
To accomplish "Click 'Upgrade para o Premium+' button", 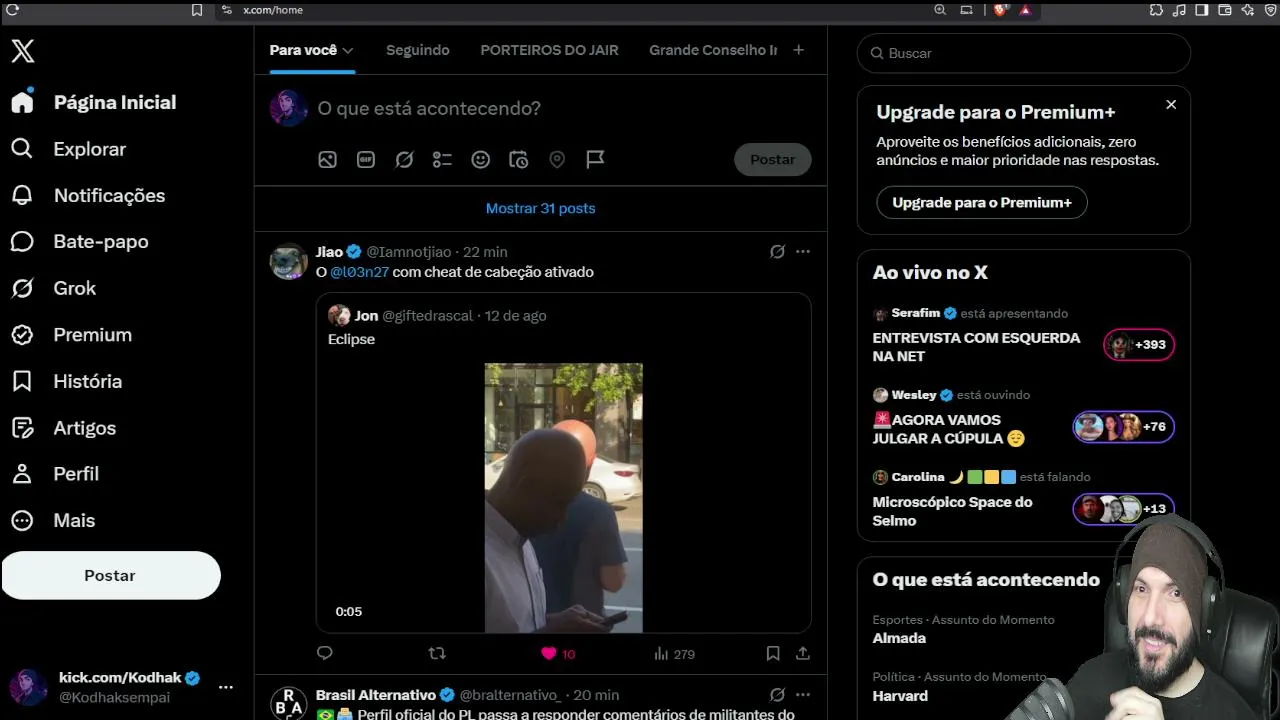I will pyautogui.click(x=982, y=202).
